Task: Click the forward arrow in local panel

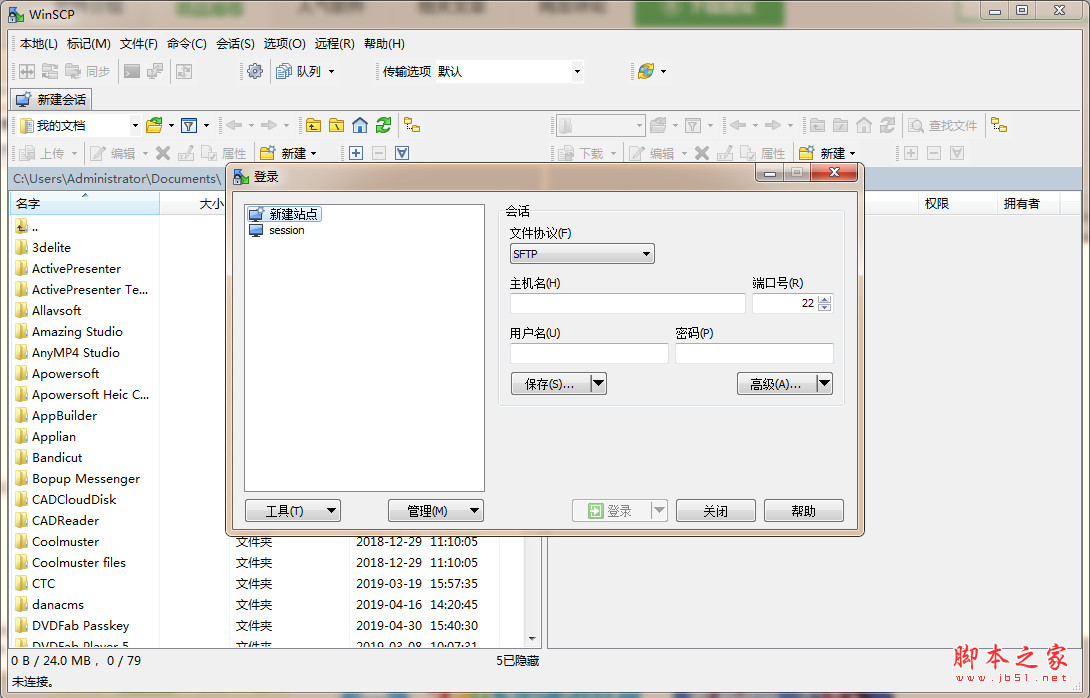Action: 269,125
